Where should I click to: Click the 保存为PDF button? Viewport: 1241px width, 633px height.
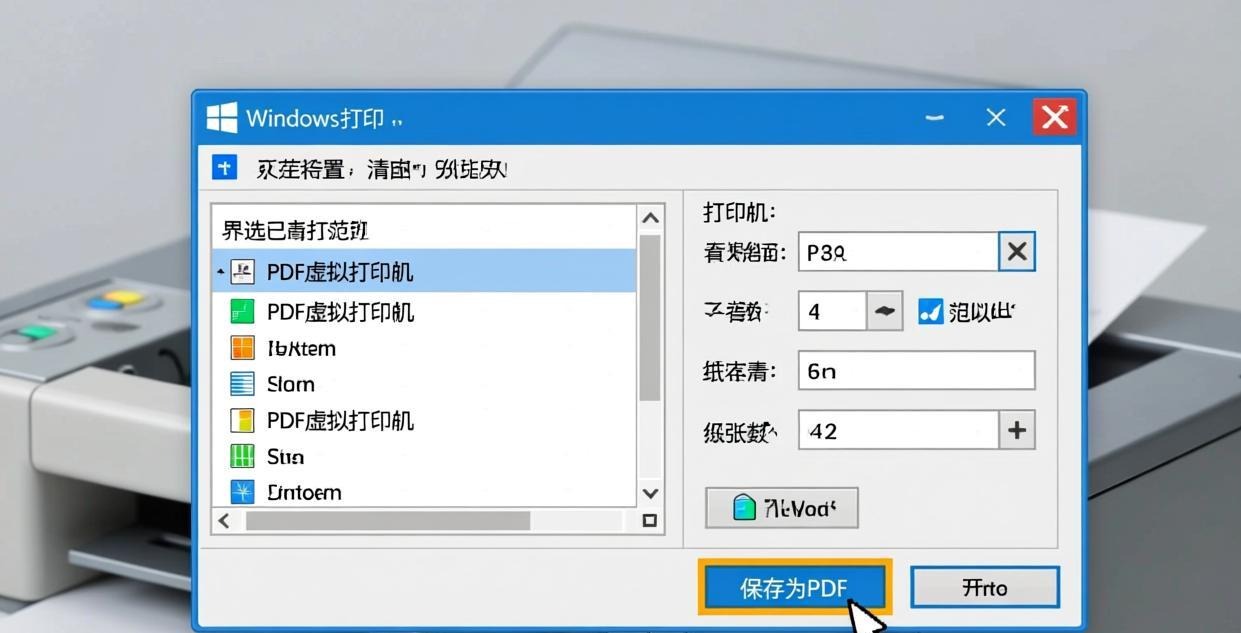click(x=795, y=588)
